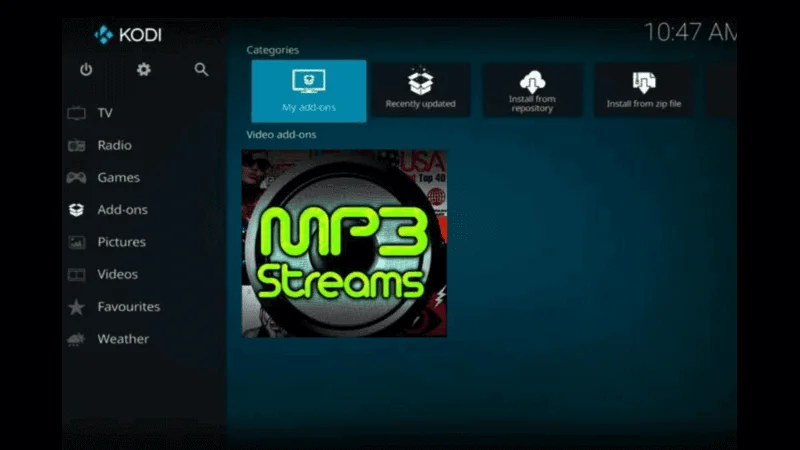800x450 pixels.
Task: Select Add-ons in the sidebar
Action: pos(122,210)
